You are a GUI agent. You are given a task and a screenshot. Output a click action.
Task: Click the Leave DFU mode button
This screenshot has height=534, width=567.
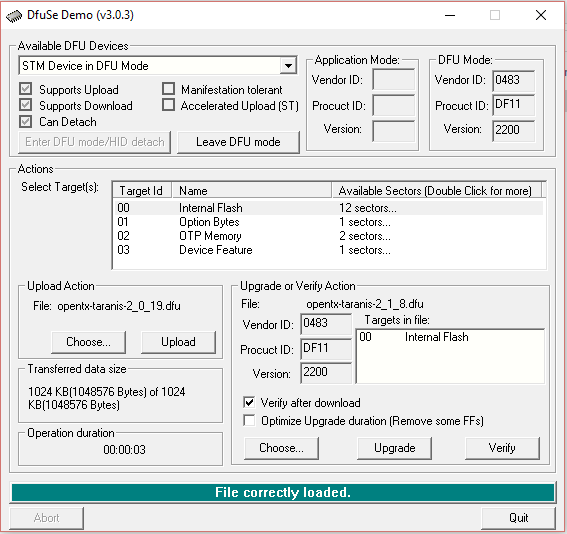(238, 142)
